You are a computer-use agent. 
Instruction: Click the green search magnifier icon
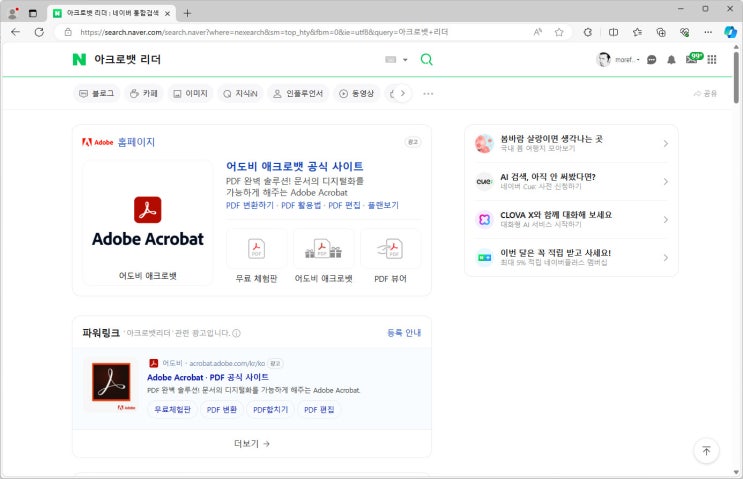pos(426,60)
